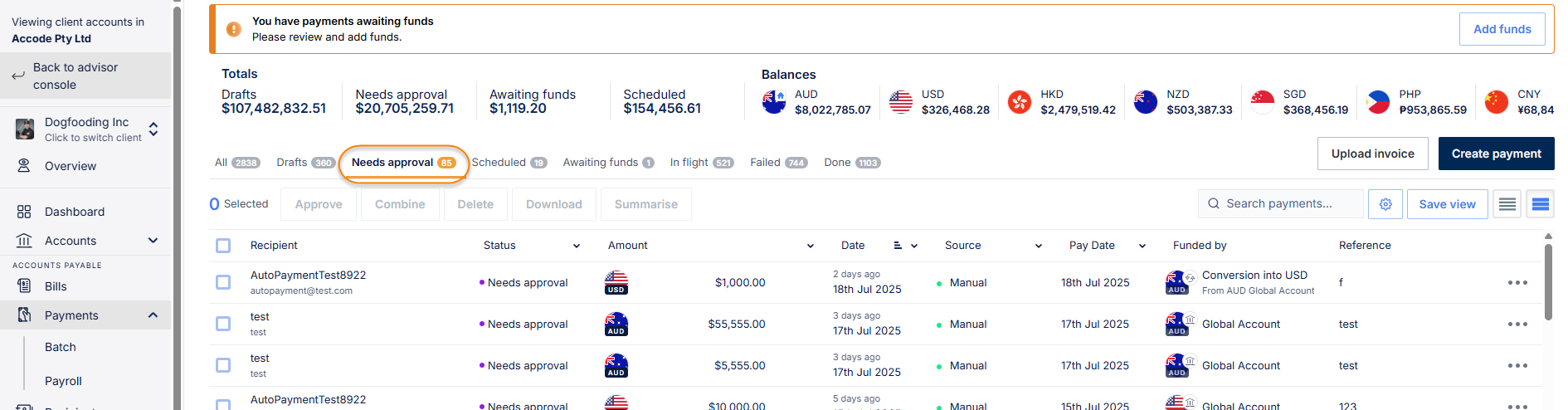The image size is (1568, 410).
Task: Select the $55,555.00 test payment checkbox
Action: point(223,325)
